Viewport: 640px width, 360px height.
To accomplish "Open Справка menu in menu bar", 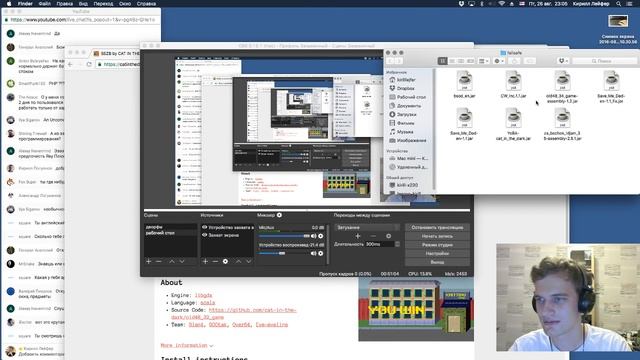I will (x=146, y=4).
